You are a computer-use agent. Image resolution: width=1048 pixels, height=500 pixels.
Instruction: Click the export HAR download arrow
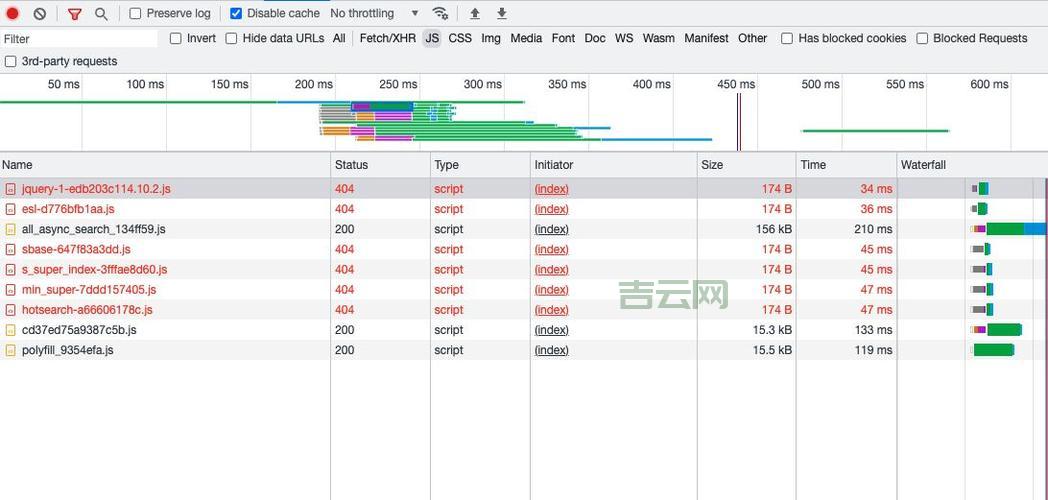[x=502, y=14]
